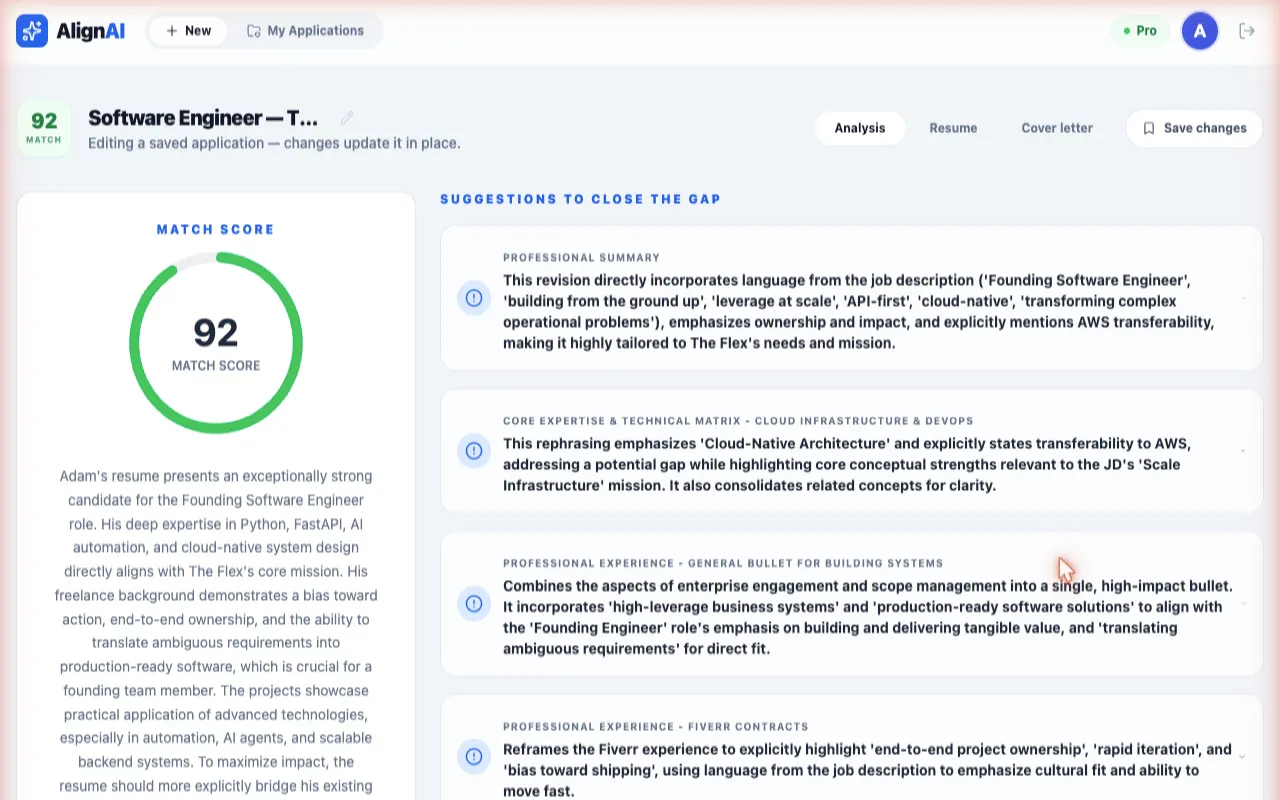Click 'Suggestions to close the gap' heading
This screenshot has width=1280, height=800.
tap(581, 199)
